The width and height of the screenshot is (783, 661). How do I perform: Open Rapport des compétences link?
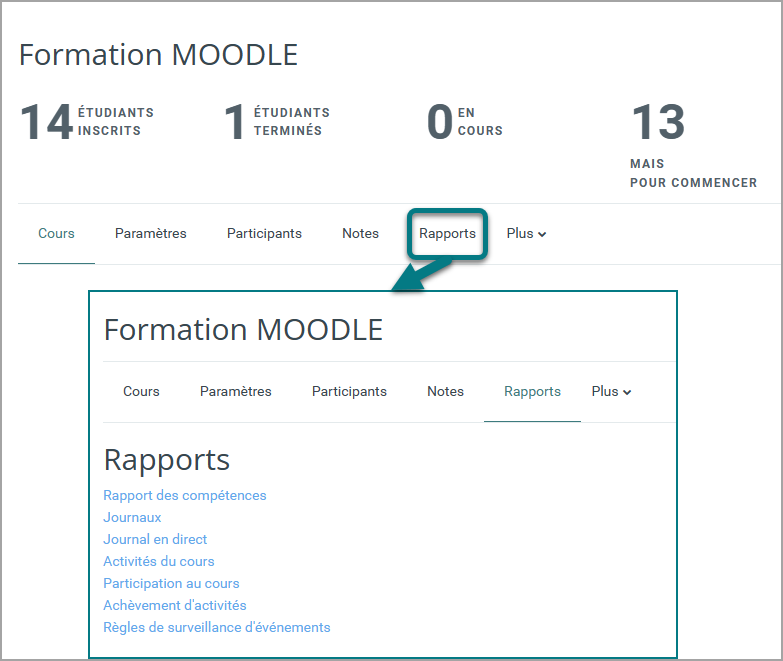coord(185,495)
